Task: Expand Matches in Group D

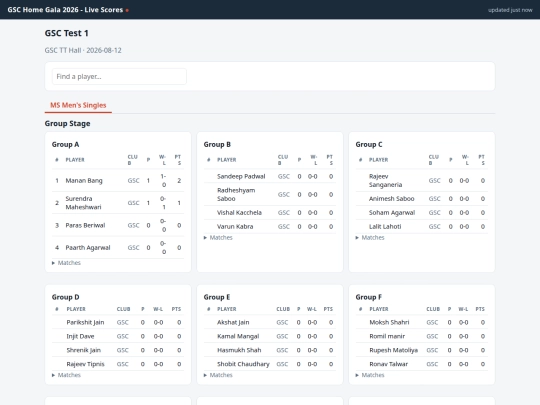Action: coord(66,375)
